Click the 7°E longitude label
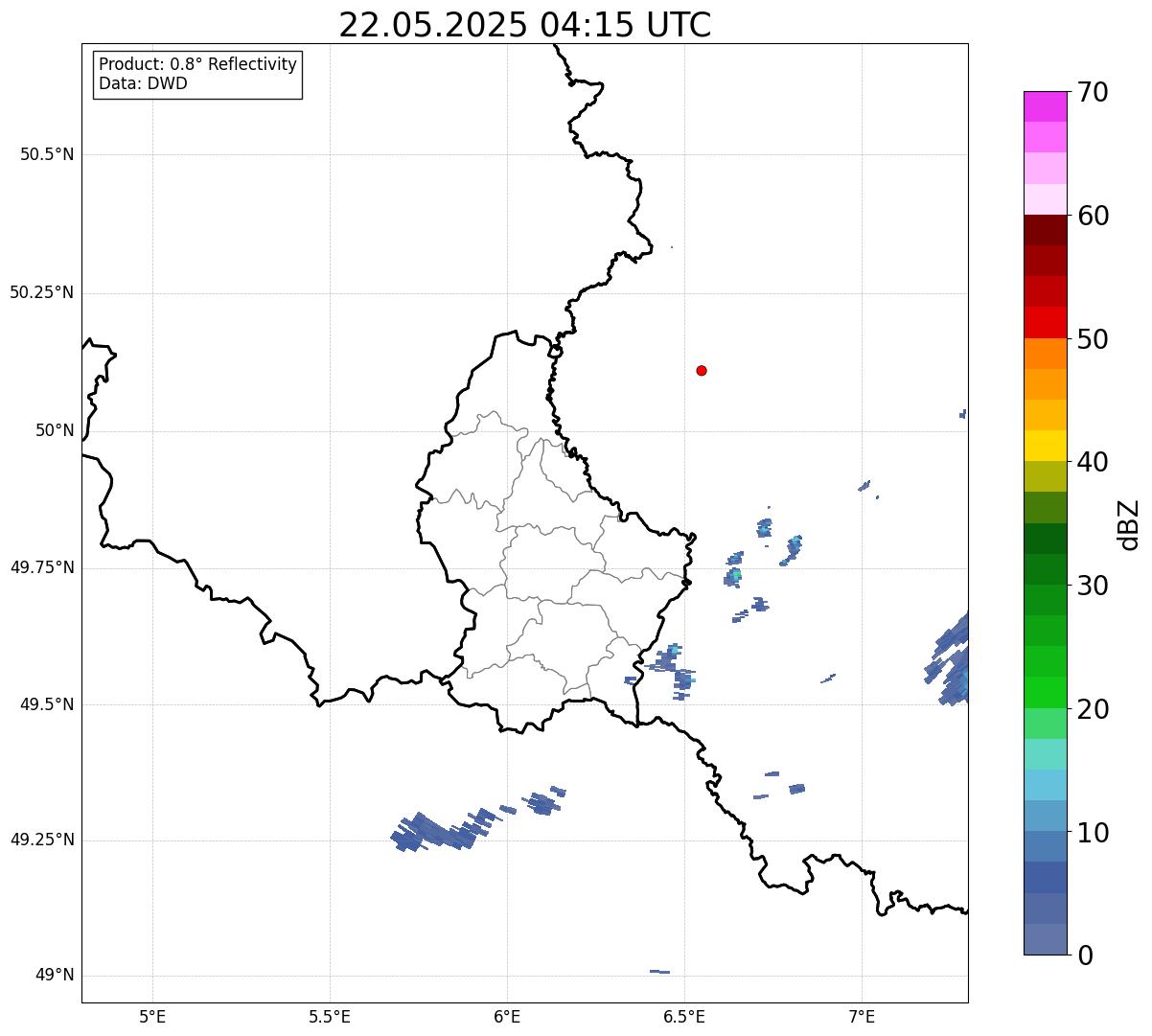 click(862, 1016)
